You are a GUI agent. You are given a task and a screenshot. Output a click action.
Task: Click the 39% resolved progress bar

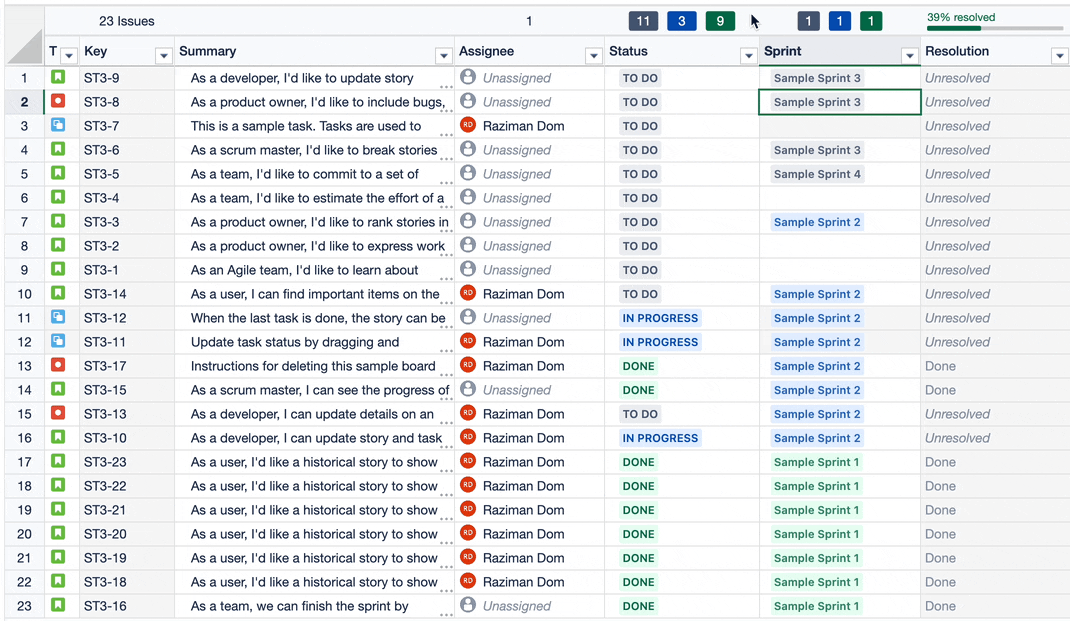click(x=994, y=28)
